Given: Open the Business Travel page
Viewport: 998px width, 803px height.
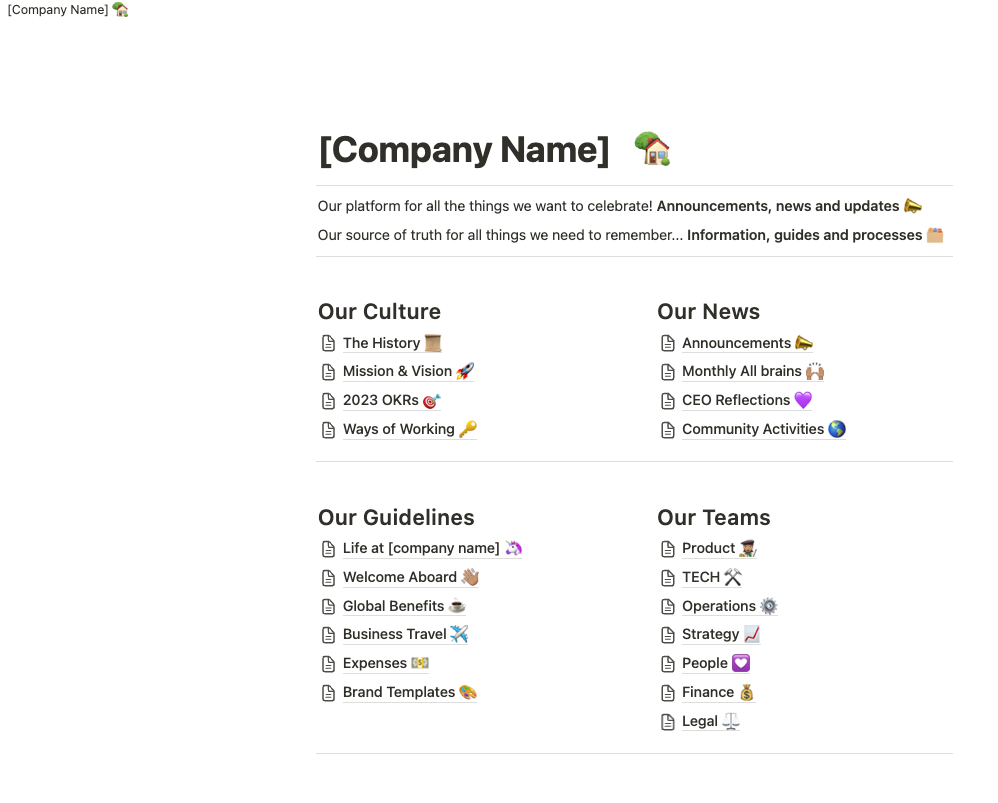Looking at the screenshot, I should point(394,634).
